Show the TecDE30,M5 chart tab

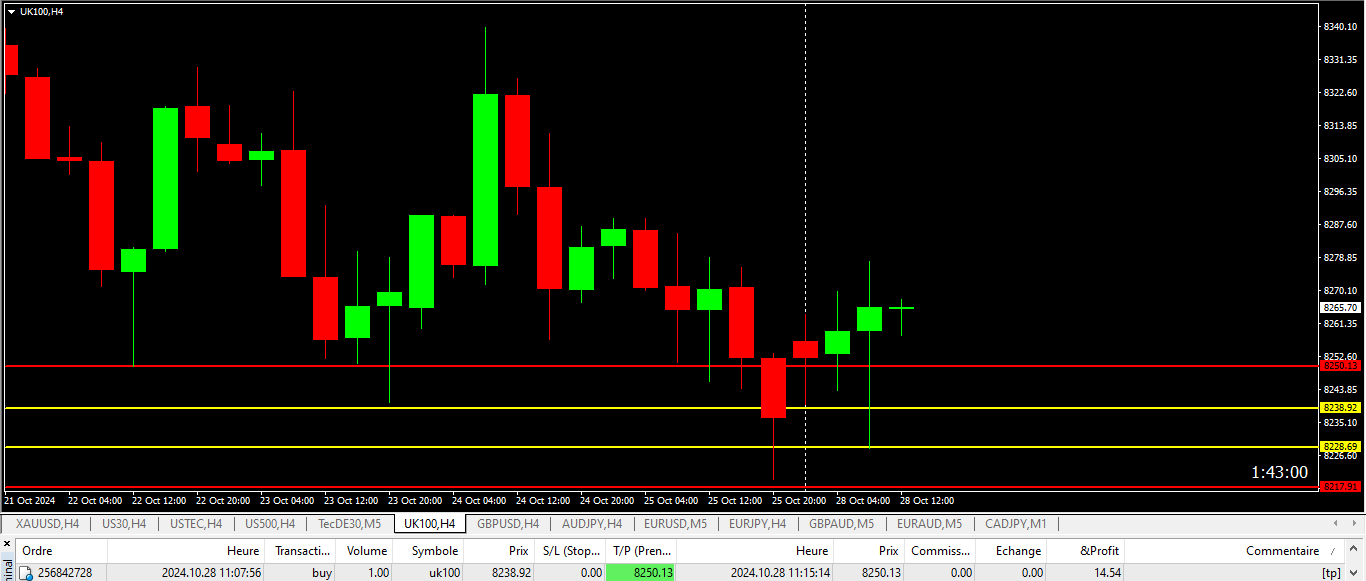point(349,524)
